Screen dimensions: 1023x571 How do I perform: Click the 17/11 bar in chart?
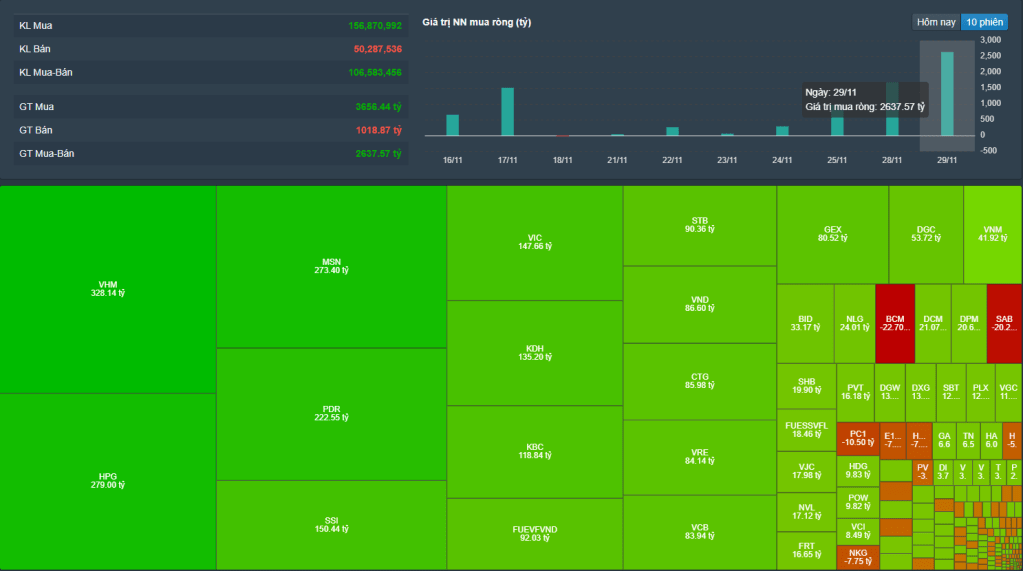[x=507, y=111]
